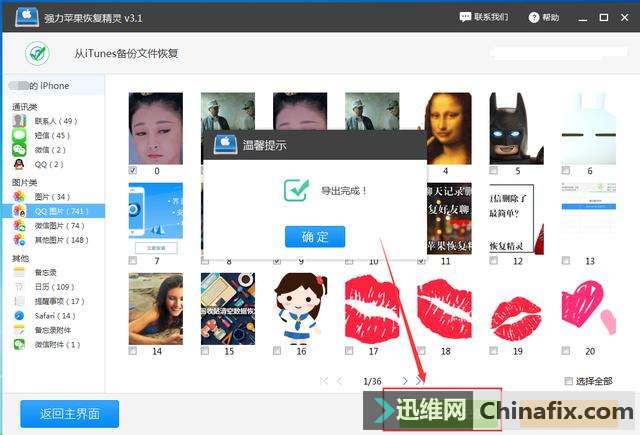Check the 选择全部 select all box
The image size is (640, 435).
[567, 381]
